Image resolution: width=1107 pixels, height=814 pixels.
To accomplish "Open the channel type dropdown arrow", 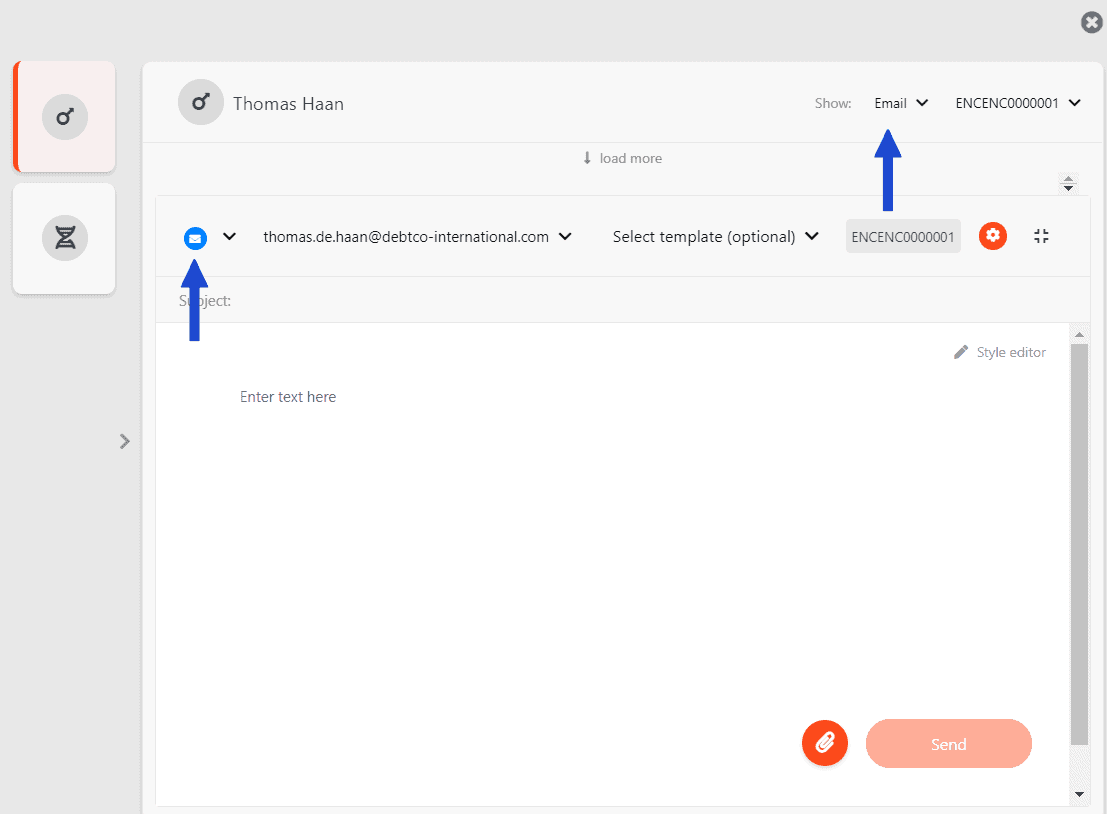I will (229, 237).
